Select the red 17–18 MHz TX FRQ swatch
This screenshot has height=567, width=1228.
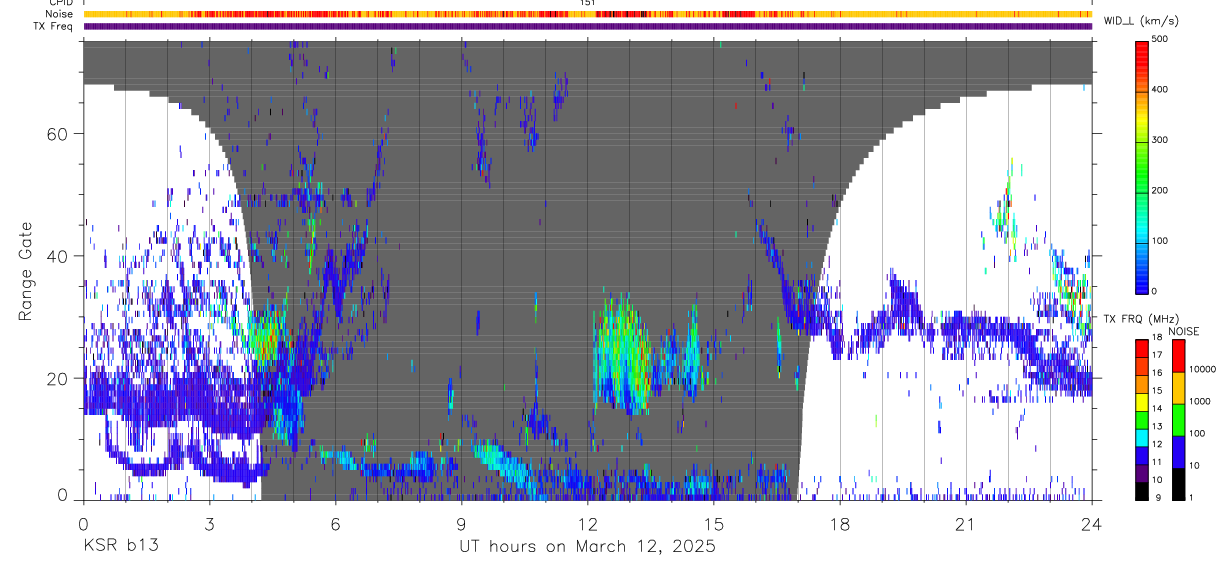[x=1142, y=348]
